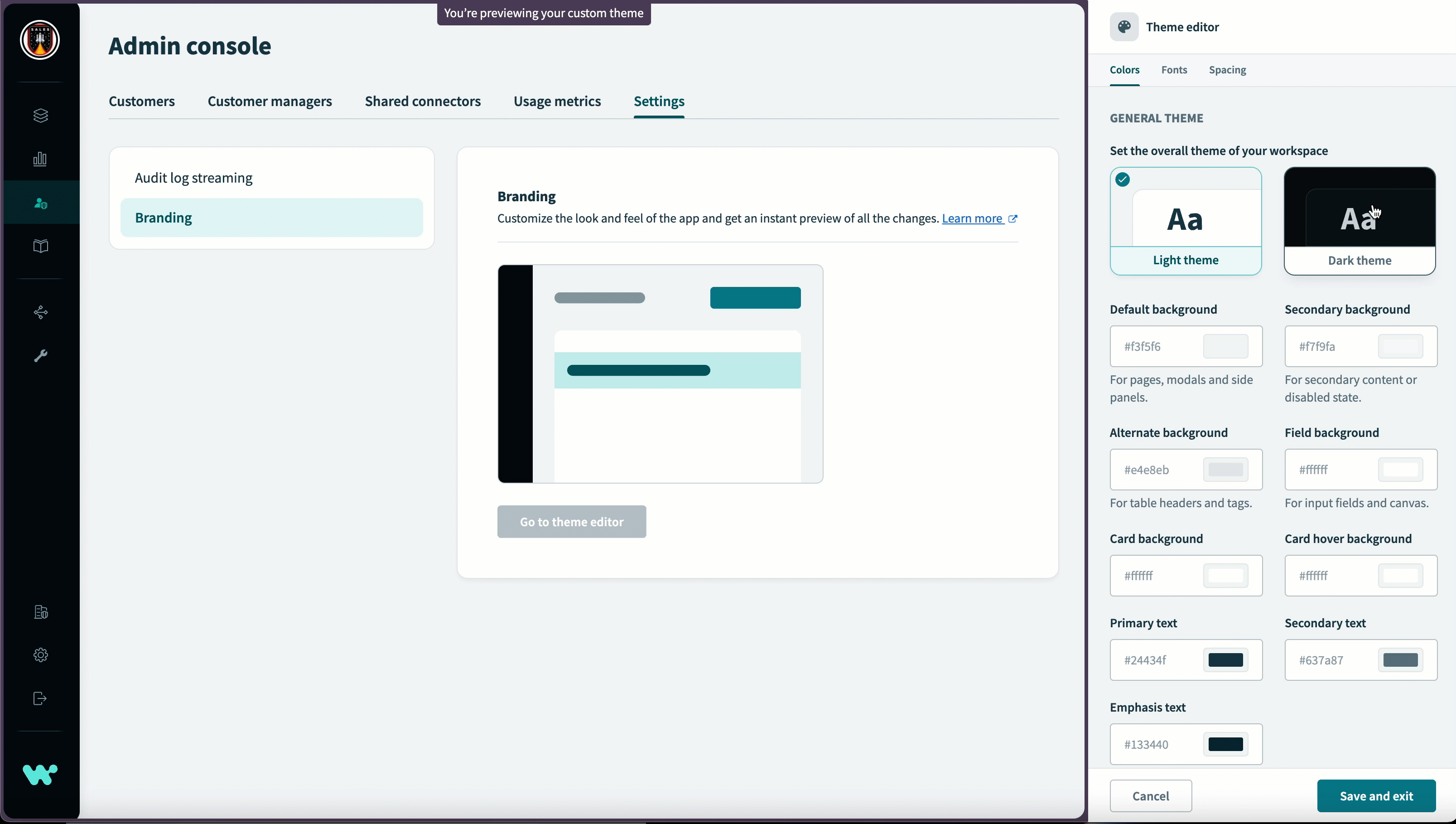Click the Primary text color swatch

(x=1225, y=659)
